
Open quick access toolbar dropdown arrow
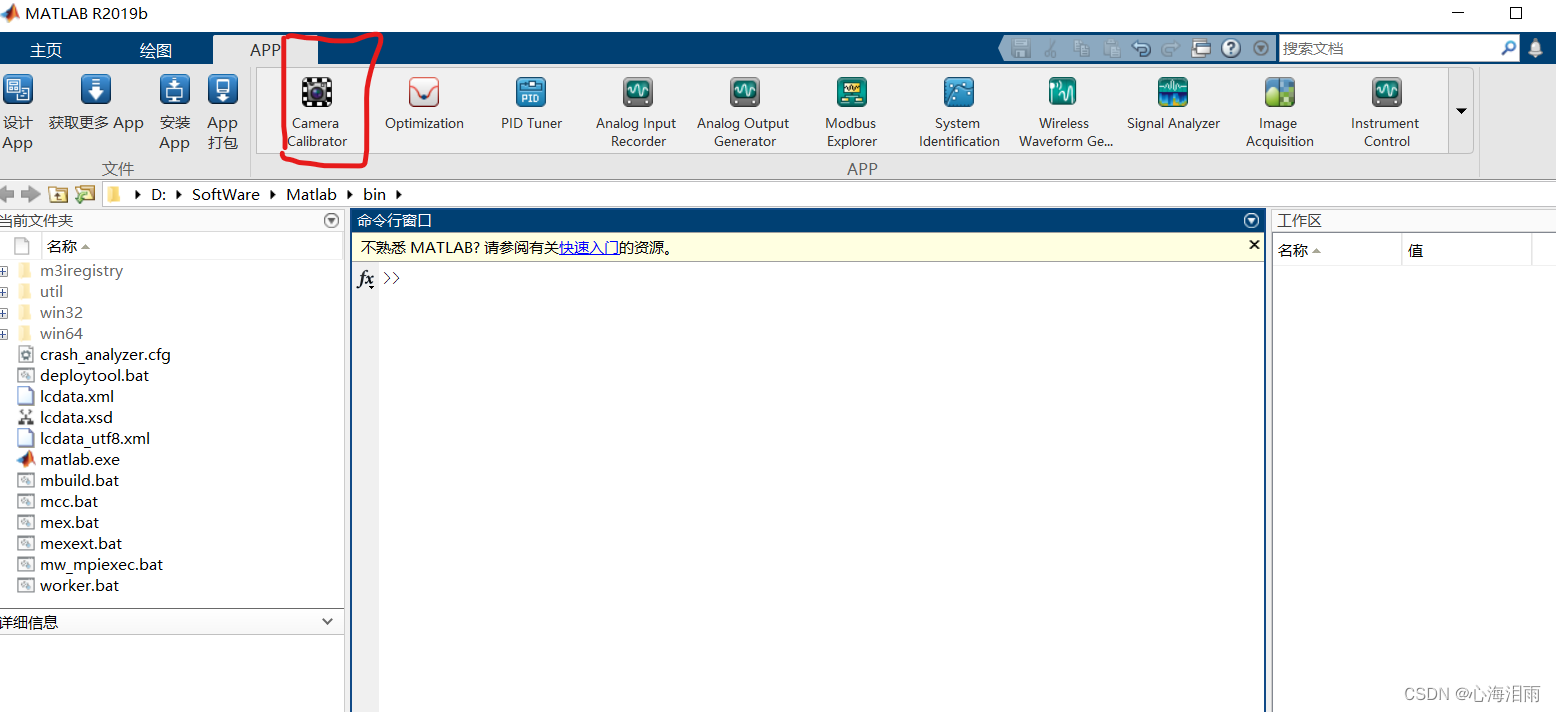(x=1261, y=48)
